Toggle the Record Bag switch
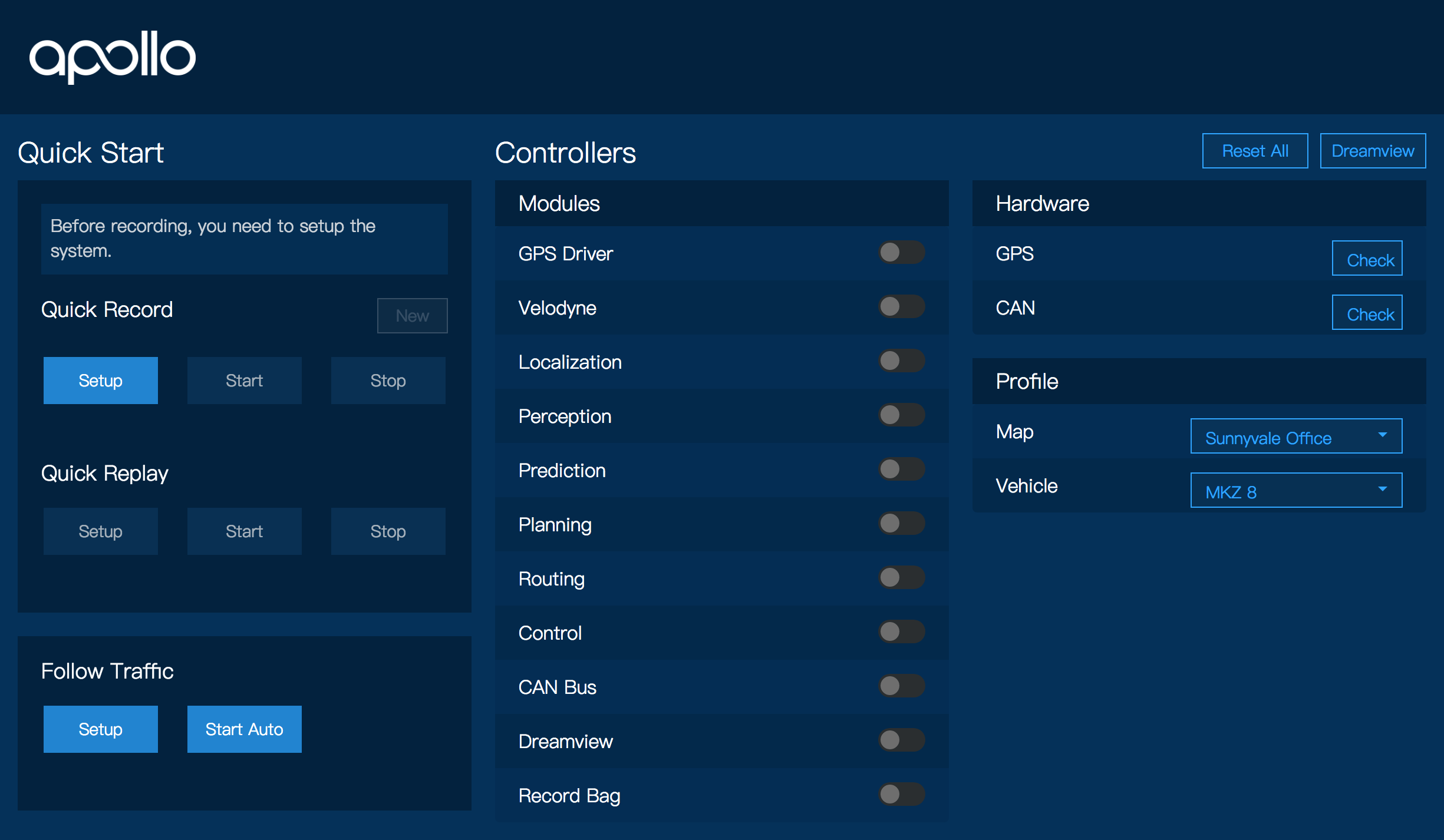 (901, 795)
